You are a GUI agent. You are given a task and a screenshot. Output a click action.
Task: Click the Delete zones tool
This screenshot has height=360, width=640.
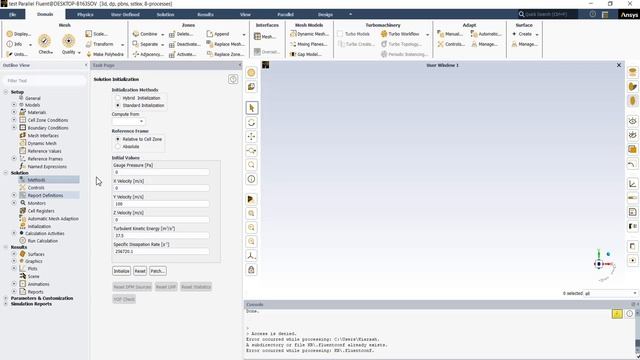pyautogui.click(x=180, y=34)
